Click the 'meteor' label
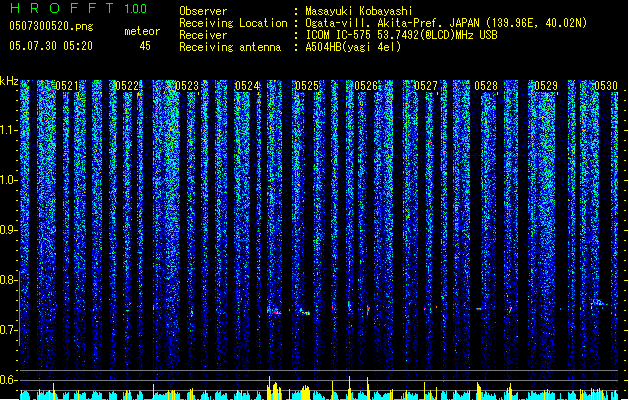The image size is (629, 400). coord(142,31)
